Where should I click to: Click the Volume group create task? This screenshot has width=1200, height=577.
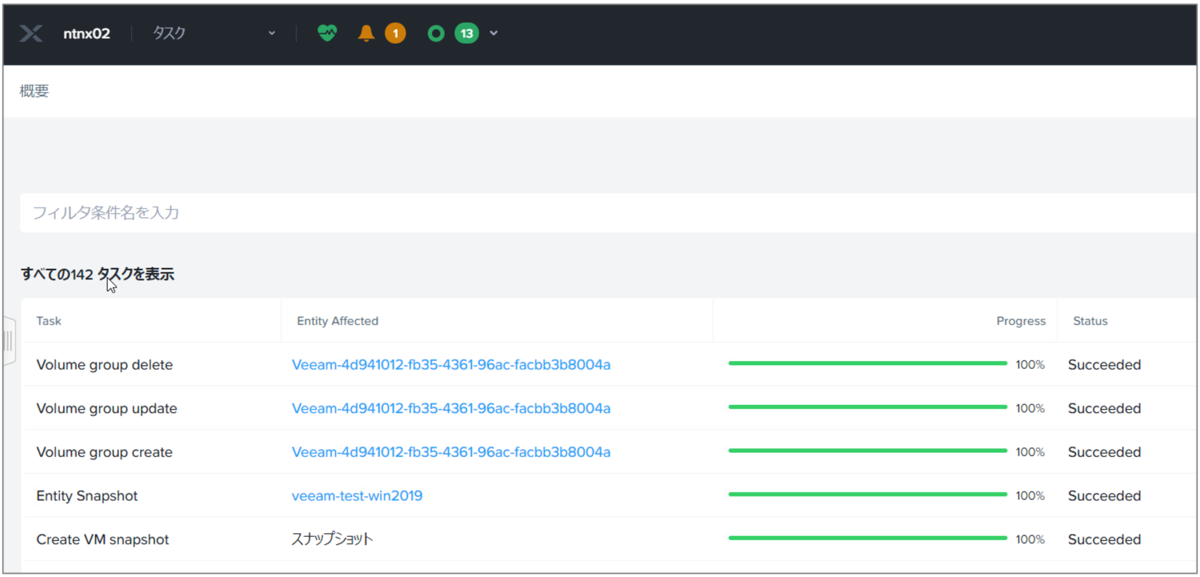pyautogui.click(x=104, y=452)
